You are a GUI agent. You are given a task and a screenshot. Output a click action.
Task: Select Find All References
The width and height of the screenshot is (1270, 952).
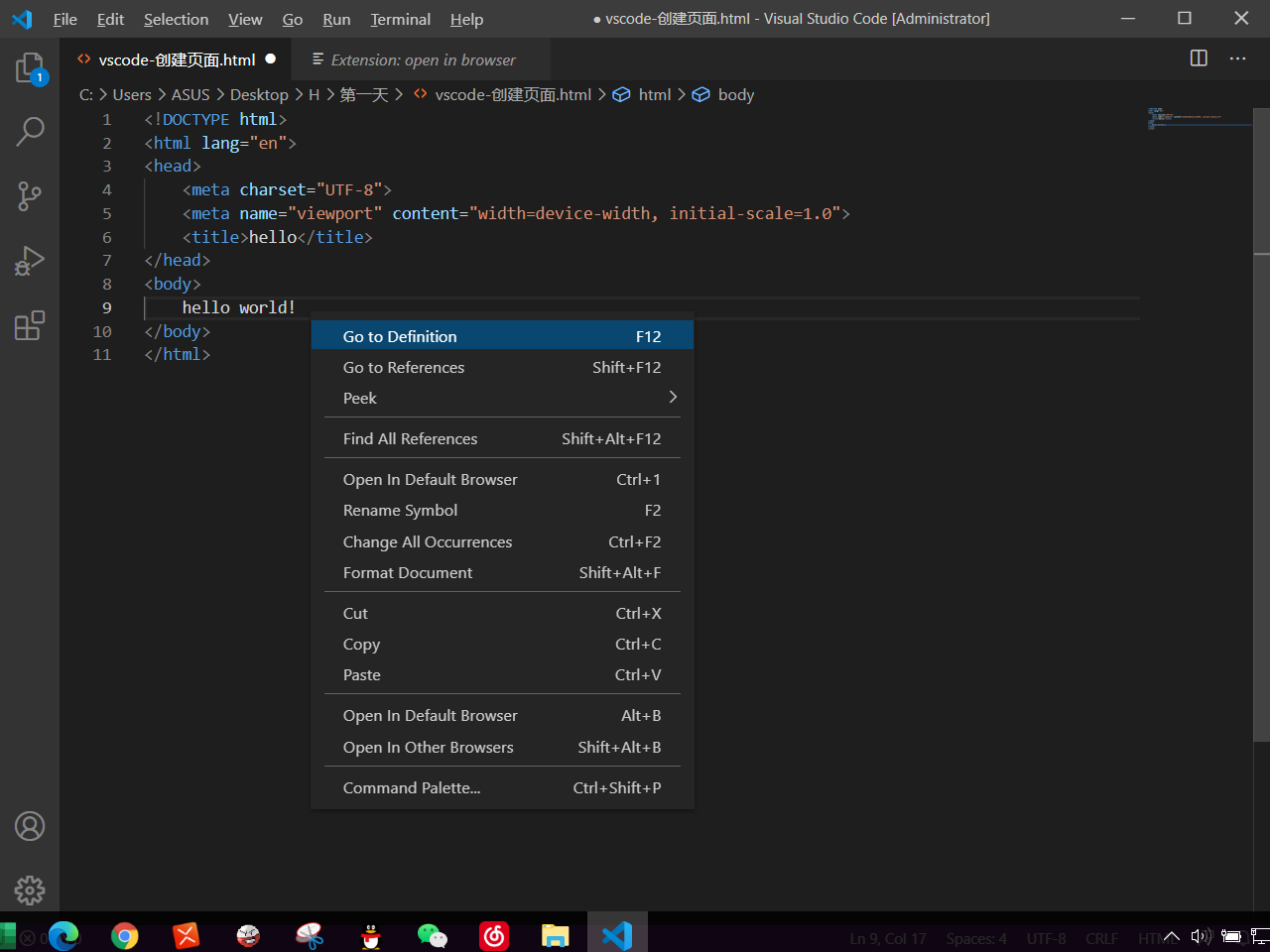coord(502,438)
